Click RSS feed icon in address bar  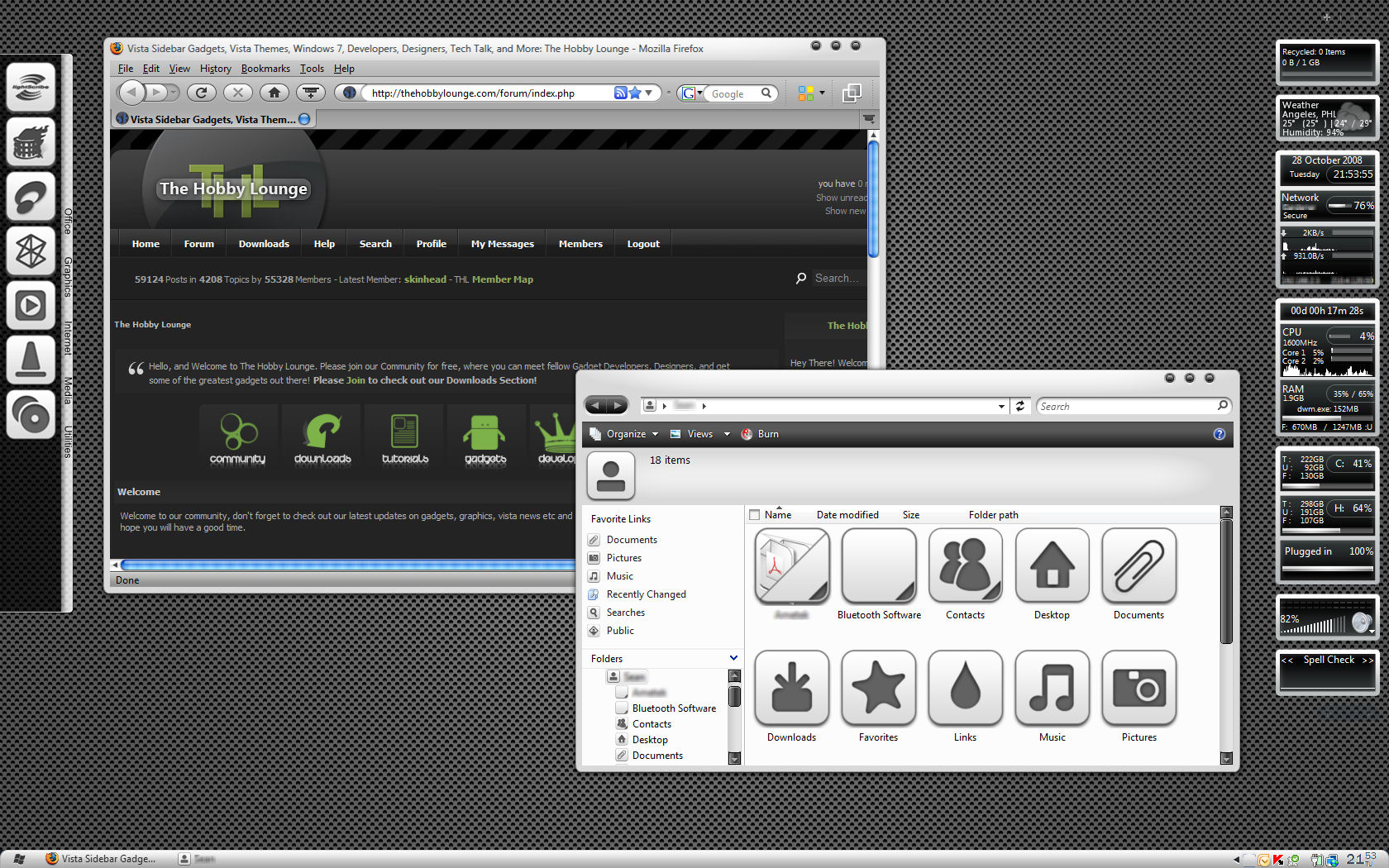click(620, 93)
